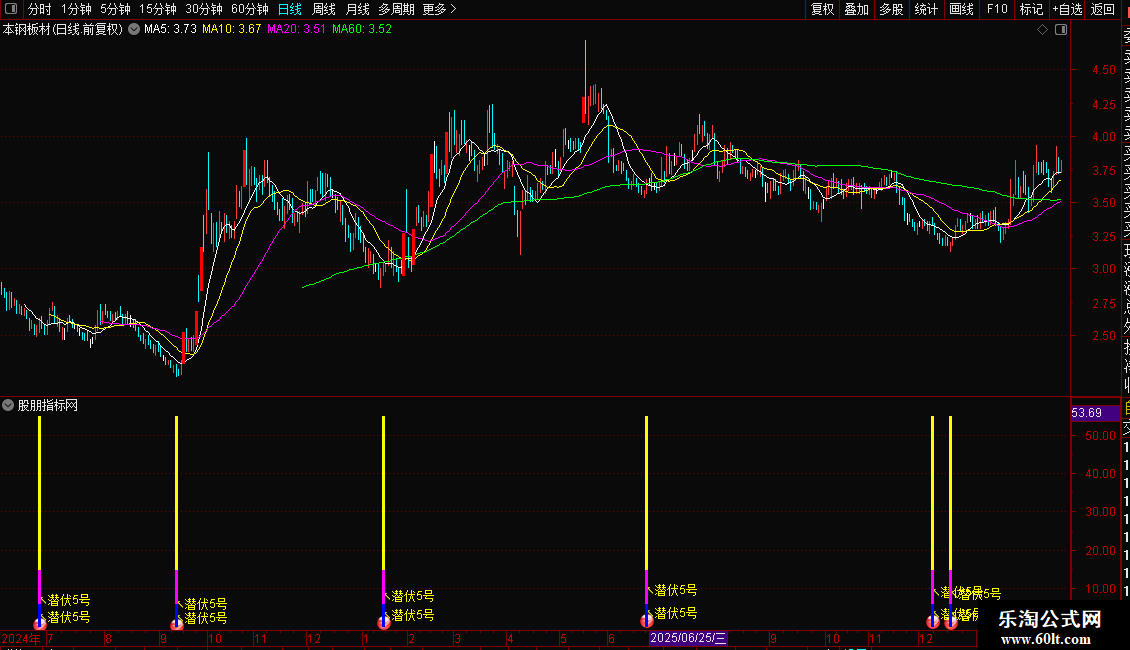Click the 10.00 indicator axis label
The image size is (1130, 650).
point(1100,589)
